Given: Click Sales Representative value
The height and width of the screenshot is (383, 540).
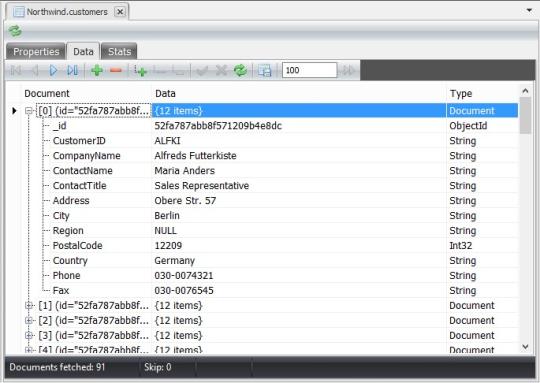Looking at the screenshot, I should click(x=201, y=186).
